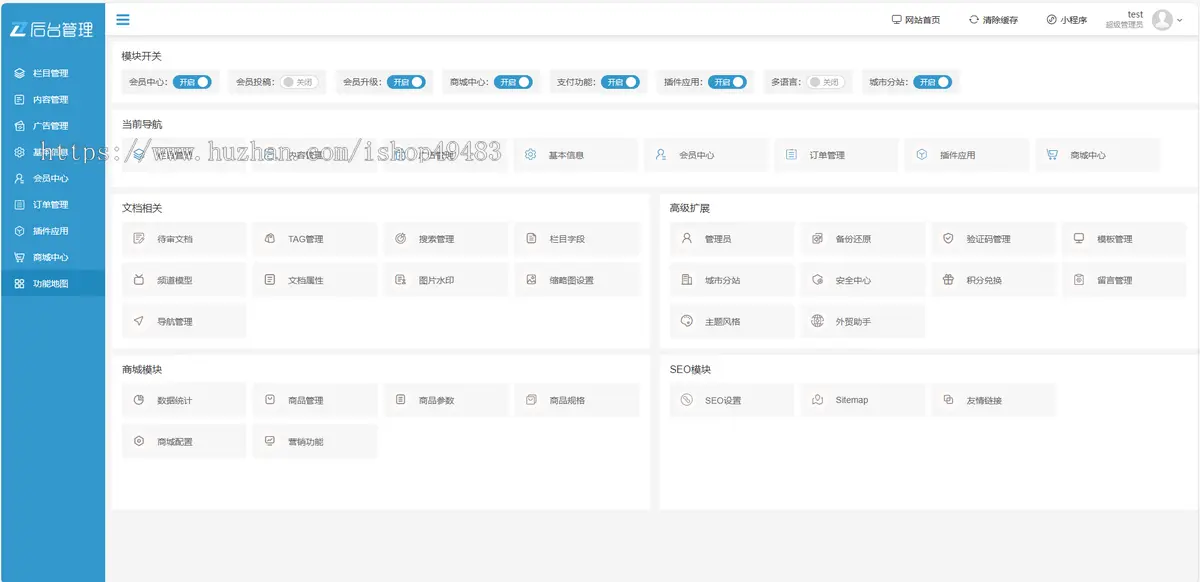
Task: Open the 缩略图设置 card
Action: coord(577,280)
